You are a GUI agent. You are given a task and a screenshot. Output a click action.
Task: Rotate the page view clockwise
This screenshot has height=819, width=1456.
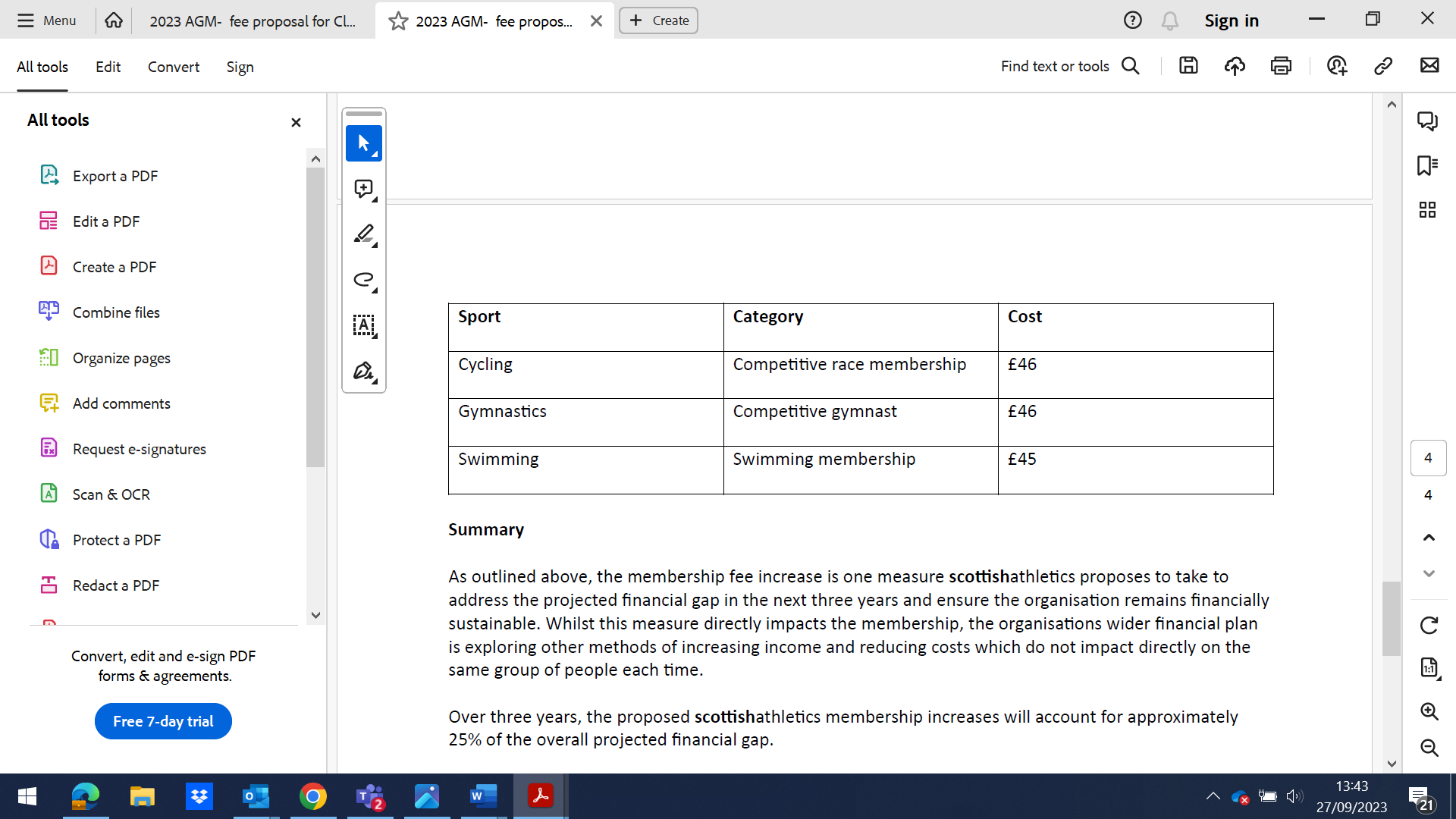(x=1429, y=626)
